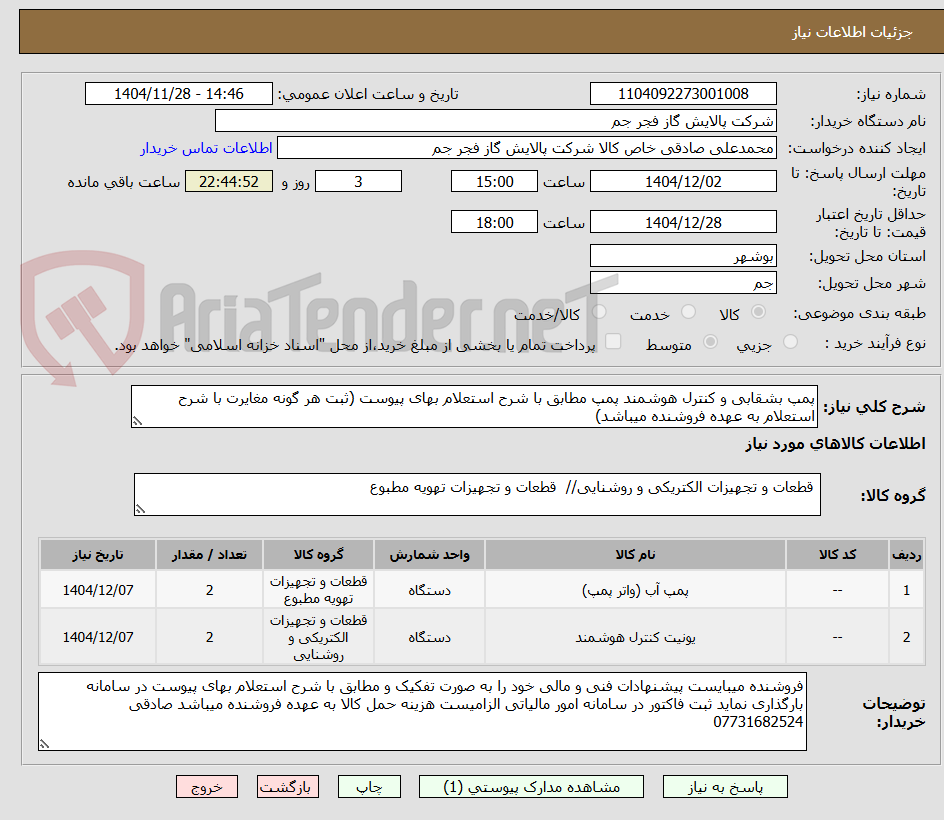
Task: Click 'واحد شمارش' column header
Action: point(429,554)
